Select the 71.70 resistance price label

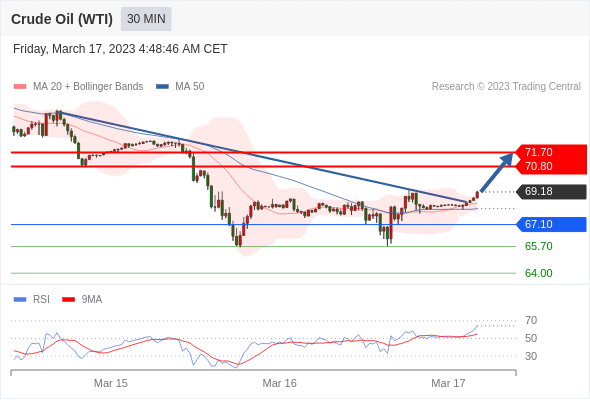click(539, 152)
